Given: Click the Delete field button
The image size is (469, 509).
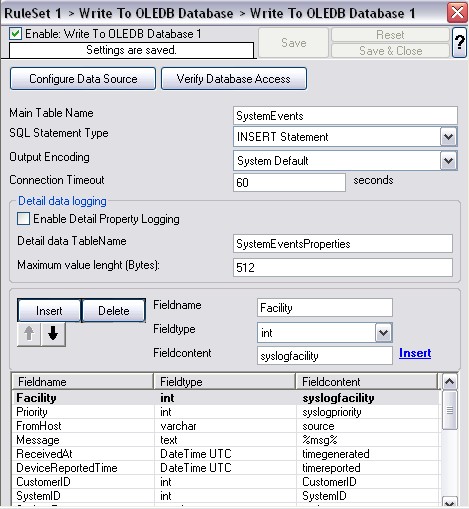Looking at the screenshot, I should pos(114,311).
